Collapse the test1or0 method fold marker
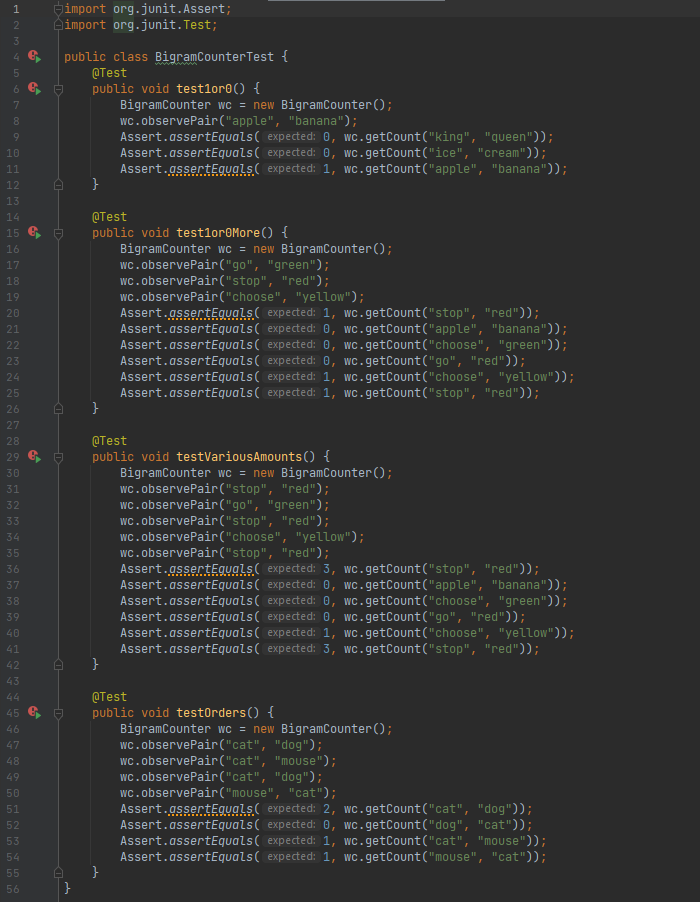 58,89
